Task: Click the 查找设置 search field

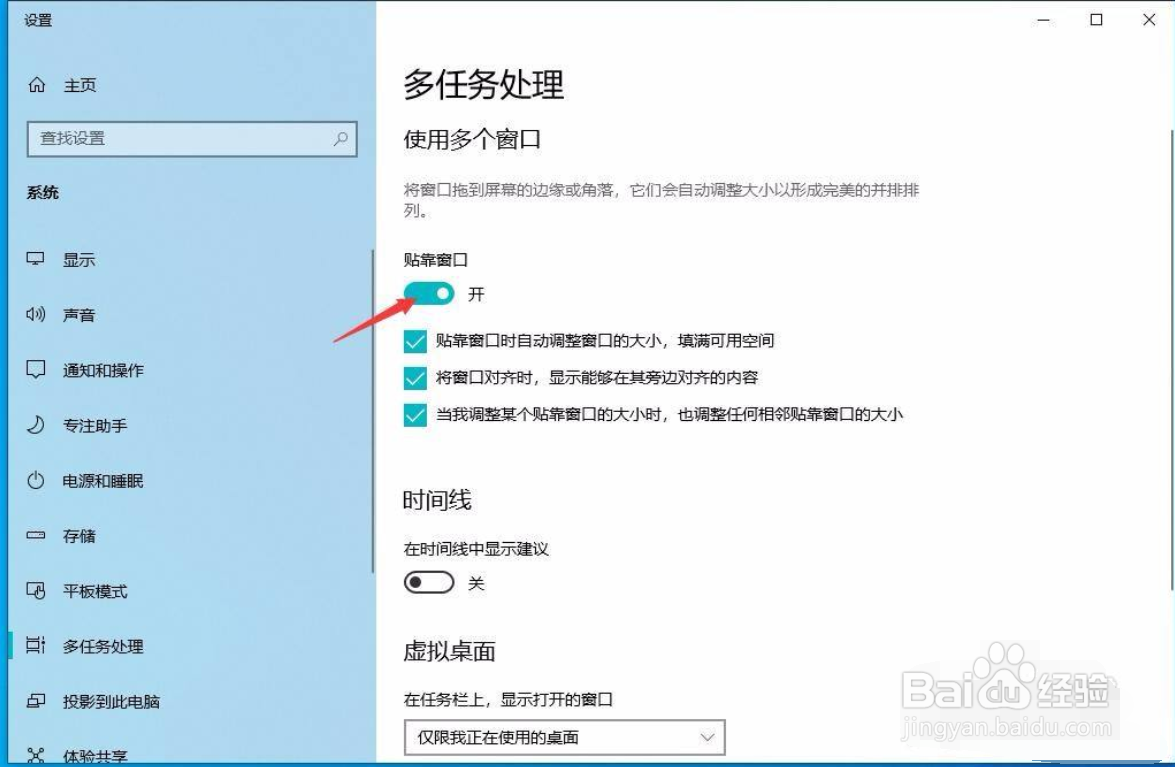Action: coord(192,139)
